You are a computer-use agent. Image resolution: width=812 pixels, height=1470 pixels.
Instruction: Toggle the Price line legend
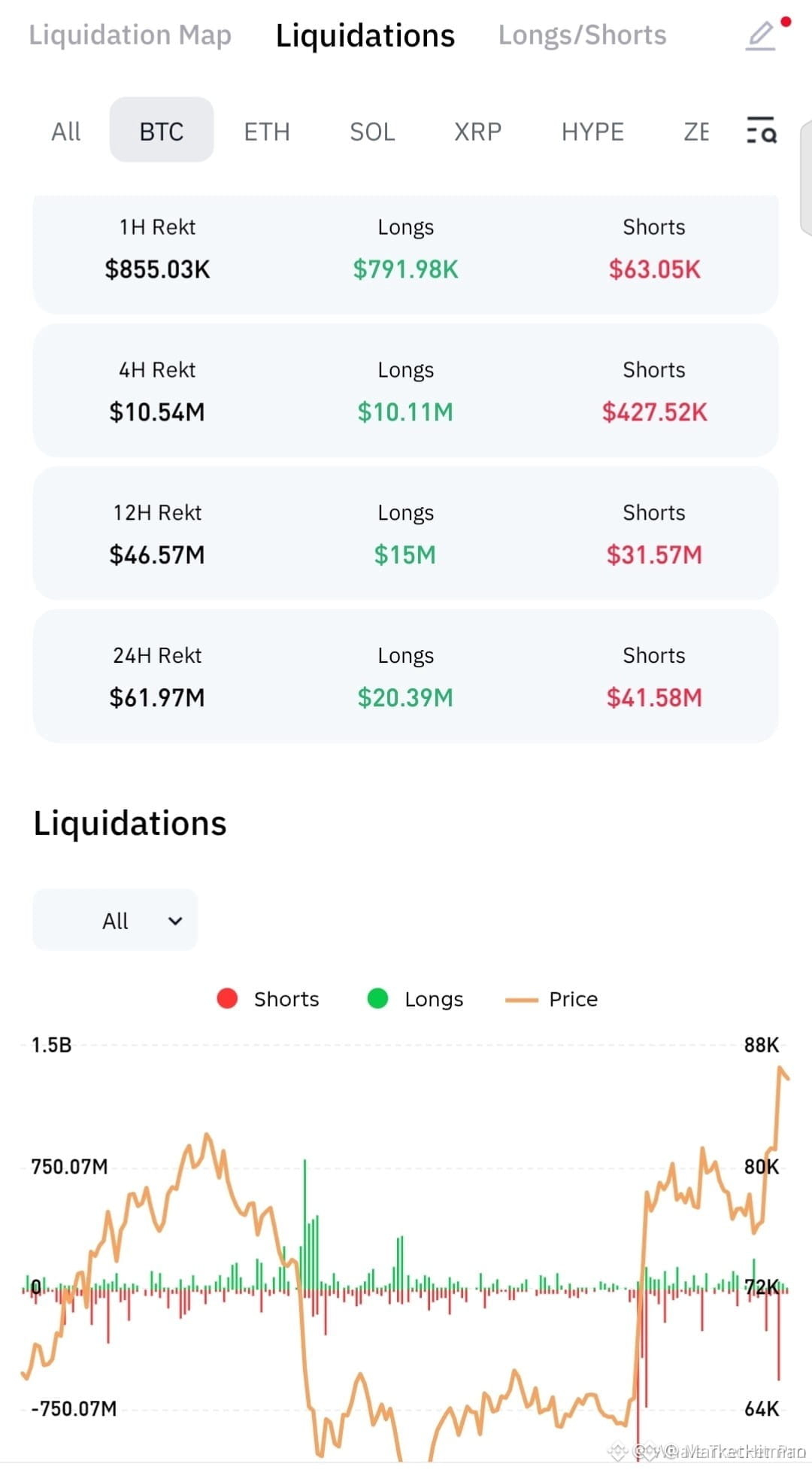point(552,998)
